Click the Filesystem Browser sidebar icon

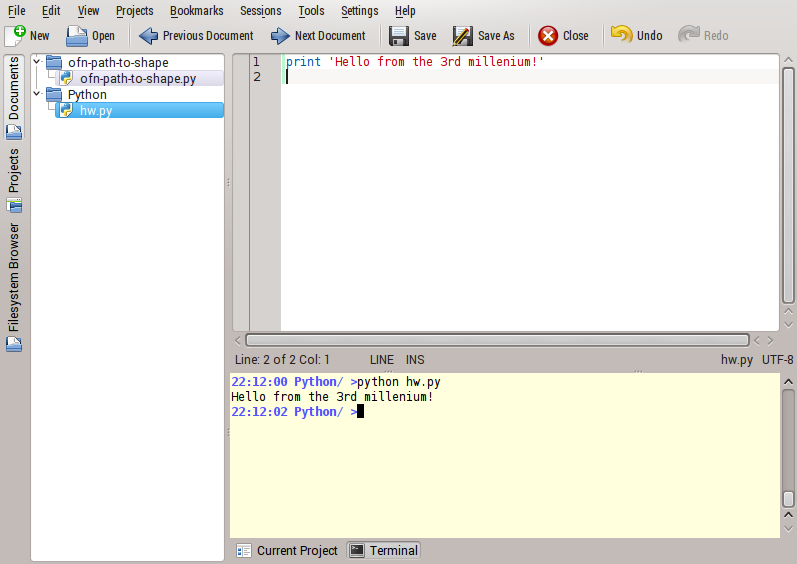click(x=14, y=344)
